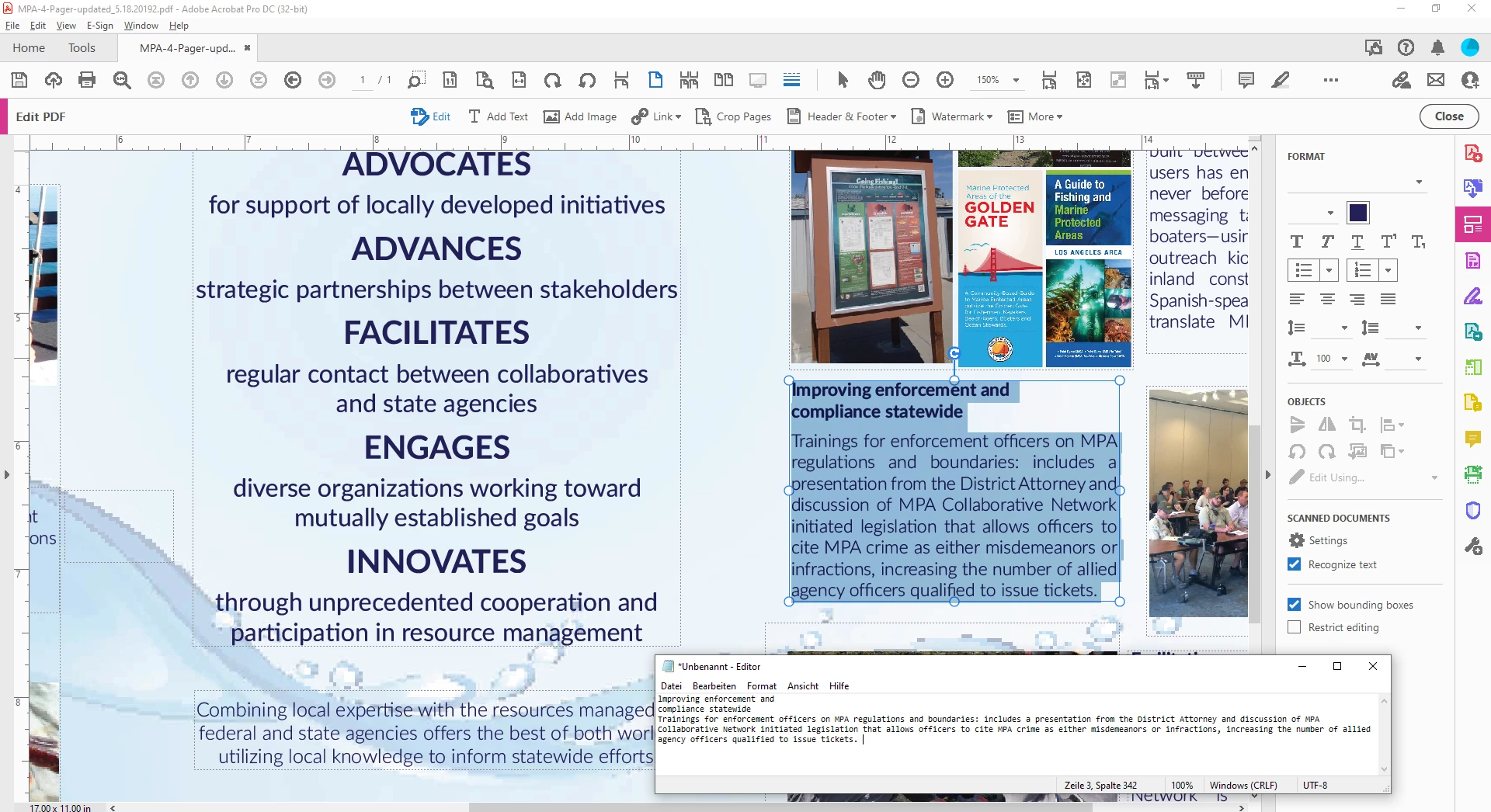Select the arrow selection tool
The width and height of the screenshot is (1491, 812).
click(x=843, y=80)
